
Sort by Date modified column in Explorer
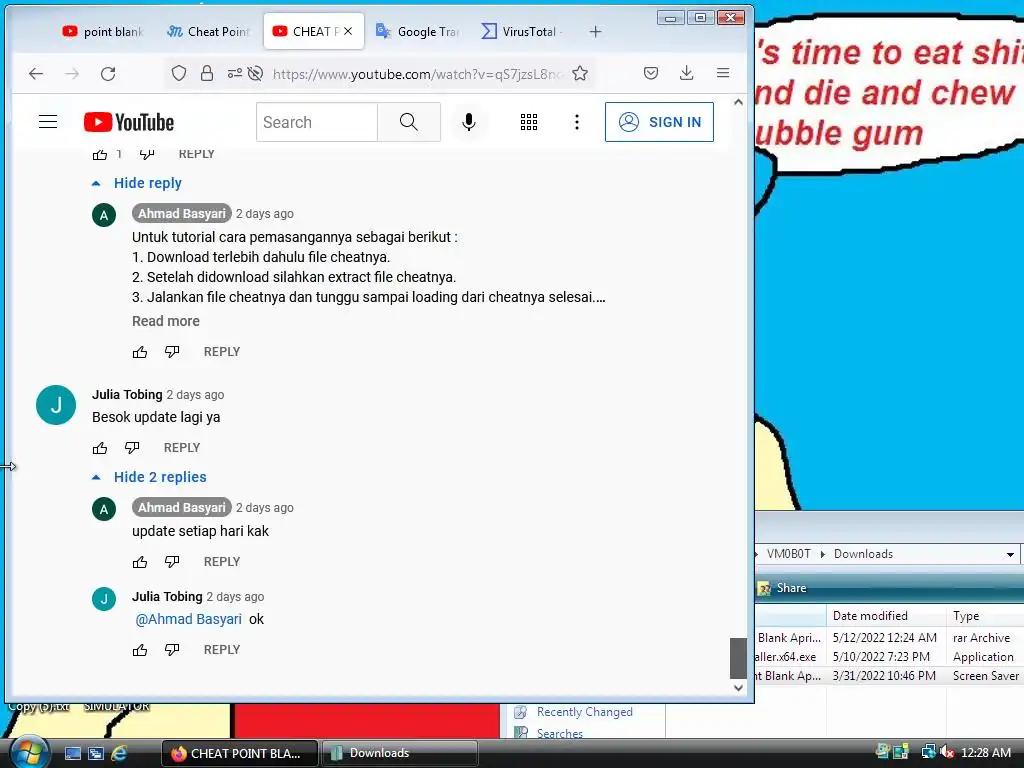pyautogui.click(x=886, y=616)
